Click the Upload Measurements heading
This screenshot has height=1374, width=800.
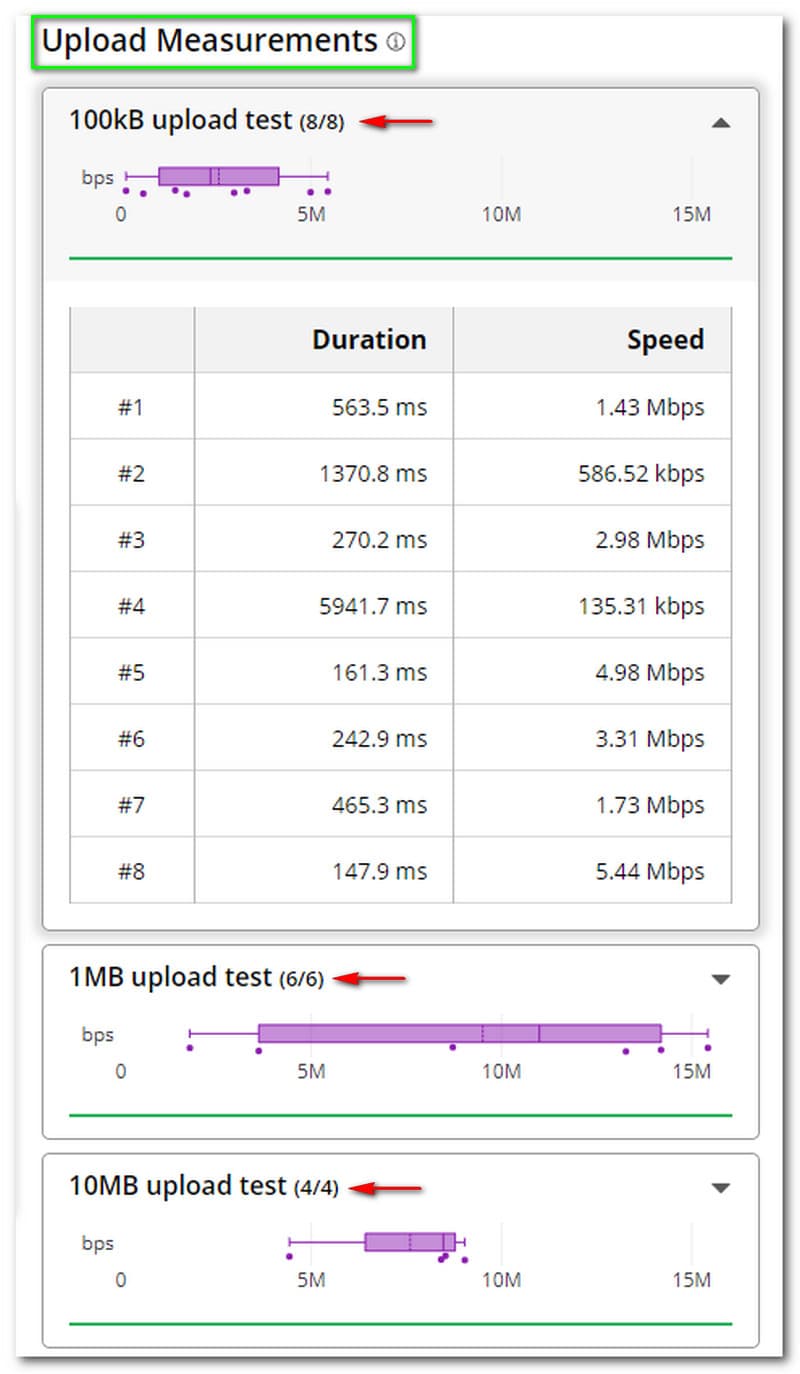(x=209, y=42)
